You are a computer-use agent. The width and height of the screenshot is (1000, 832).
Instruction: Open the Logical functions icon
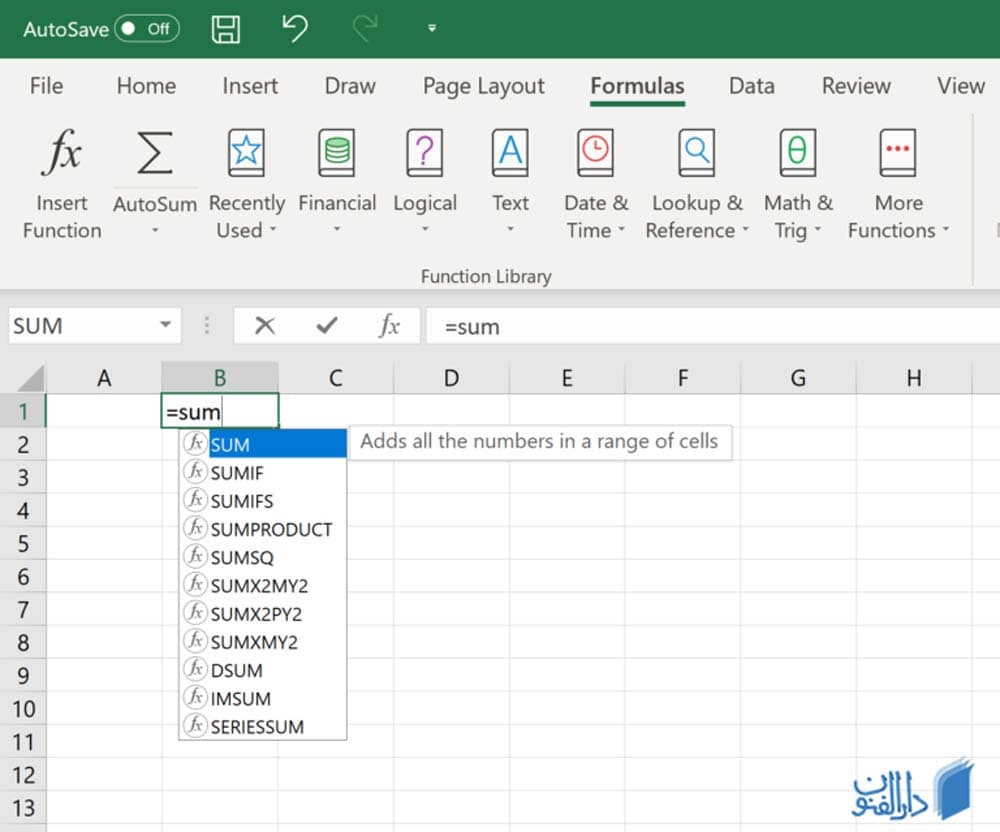[424, 153]
